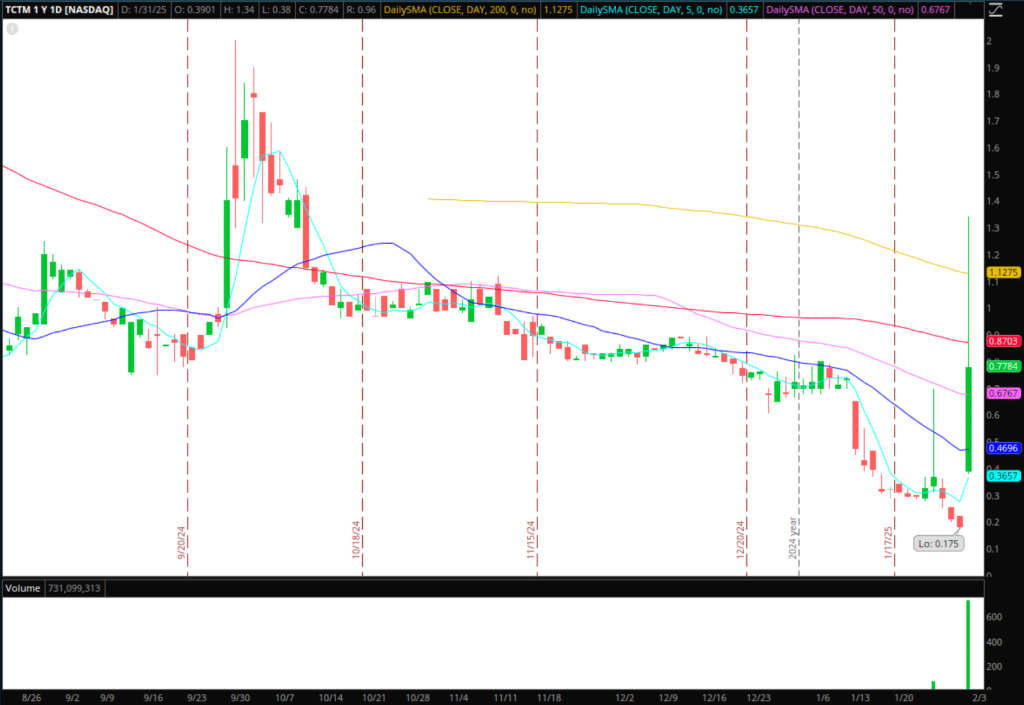Screen dimensions: 1024x705
Task: Click the 'R: 0.96' range readout
Action: coord(361,10)
